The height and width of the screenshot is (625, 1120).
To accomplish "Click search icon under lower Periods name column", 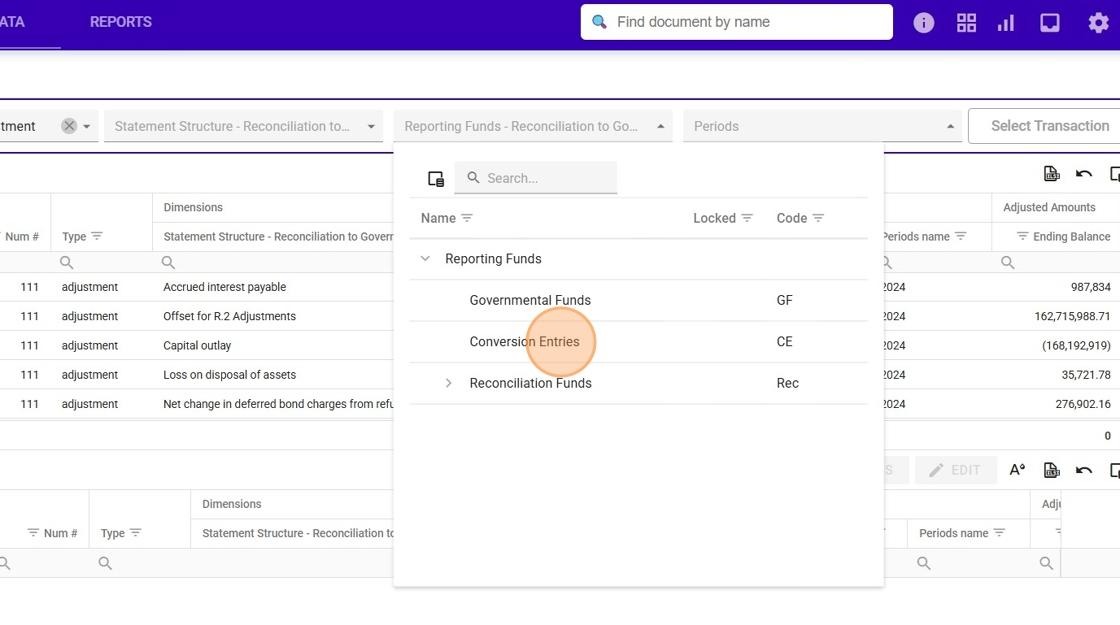I will pyautogui.click(x=924, y=563).
